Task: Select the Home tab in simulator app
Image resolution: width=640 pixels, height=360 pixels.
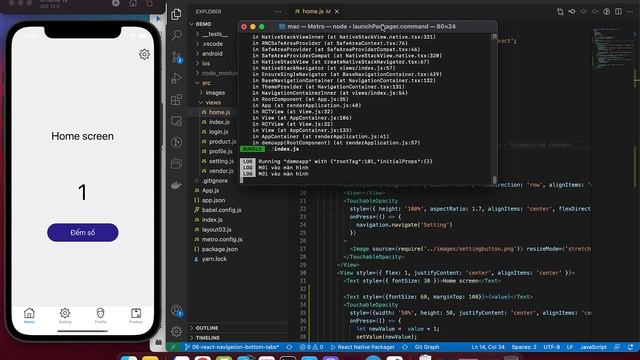Action: point(29,316)
